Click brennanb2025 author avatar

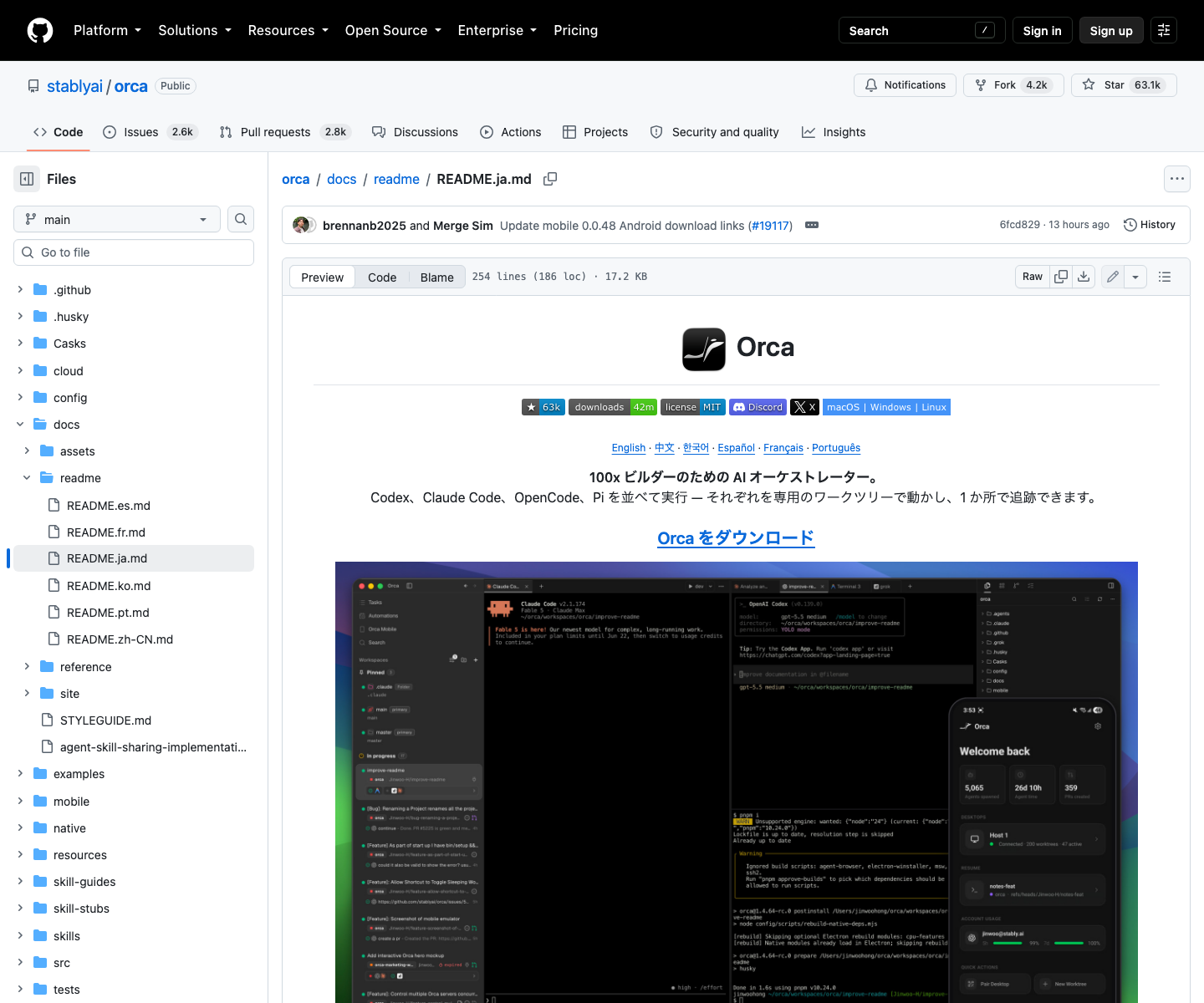click(301, 225)
